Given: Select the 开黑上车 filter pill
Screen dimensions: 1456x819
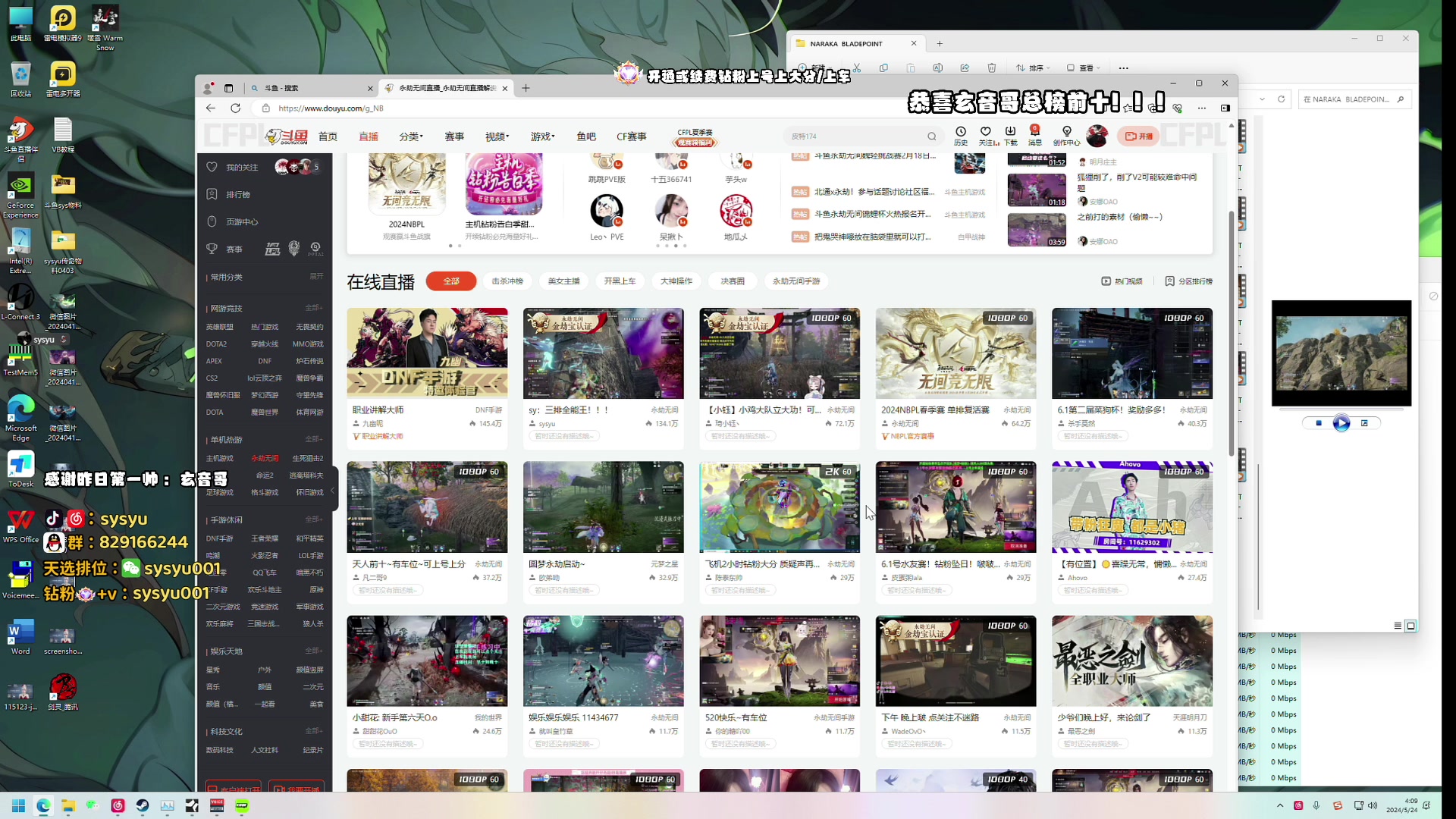Looking at the screenshot, I should point(620,281).
